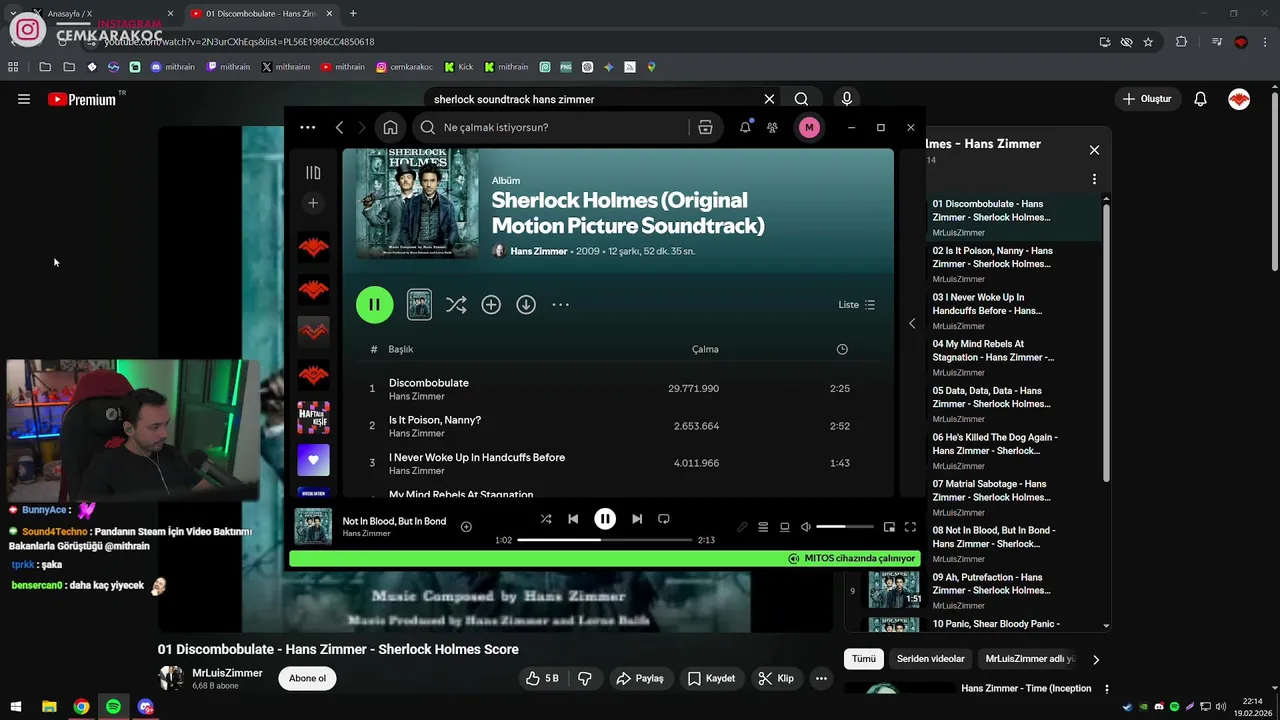Open Spotify friend activity icon
The height and width of the screenshot is (720, 1280).
coord(772,127)
